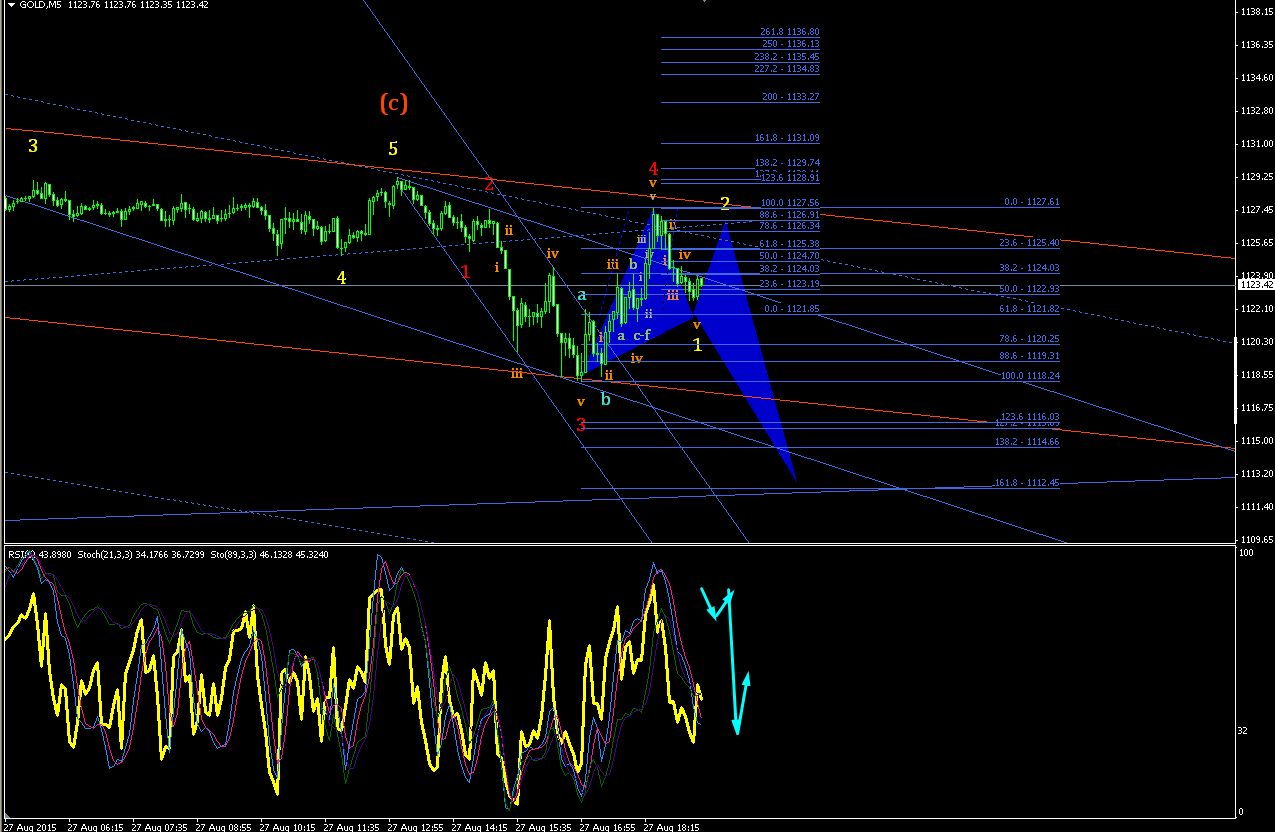Click extension label 138.2 - 1114.66
The image size is (1275, 832).
[1027, 442]
